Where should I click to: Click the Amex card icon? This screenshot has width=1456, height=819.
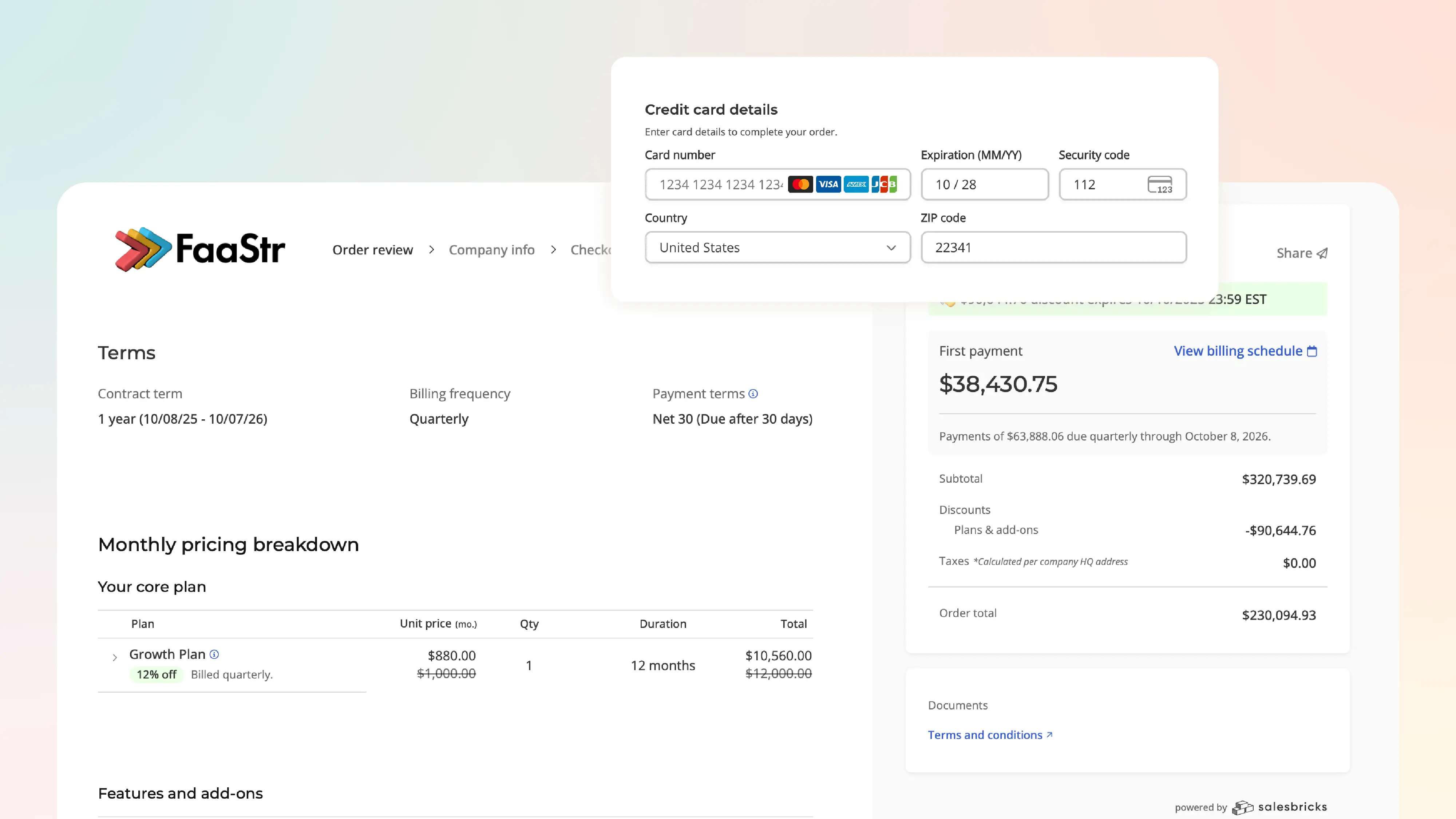point(856,184)
